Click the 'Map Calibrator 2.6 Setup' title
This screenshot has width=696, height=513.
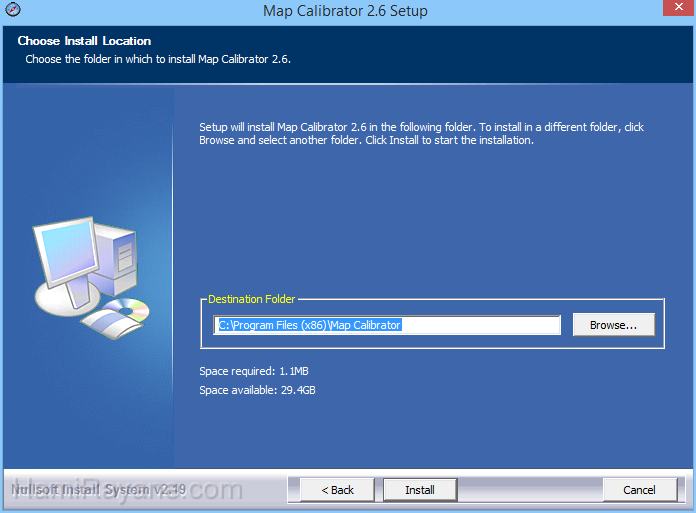[345, 11]
